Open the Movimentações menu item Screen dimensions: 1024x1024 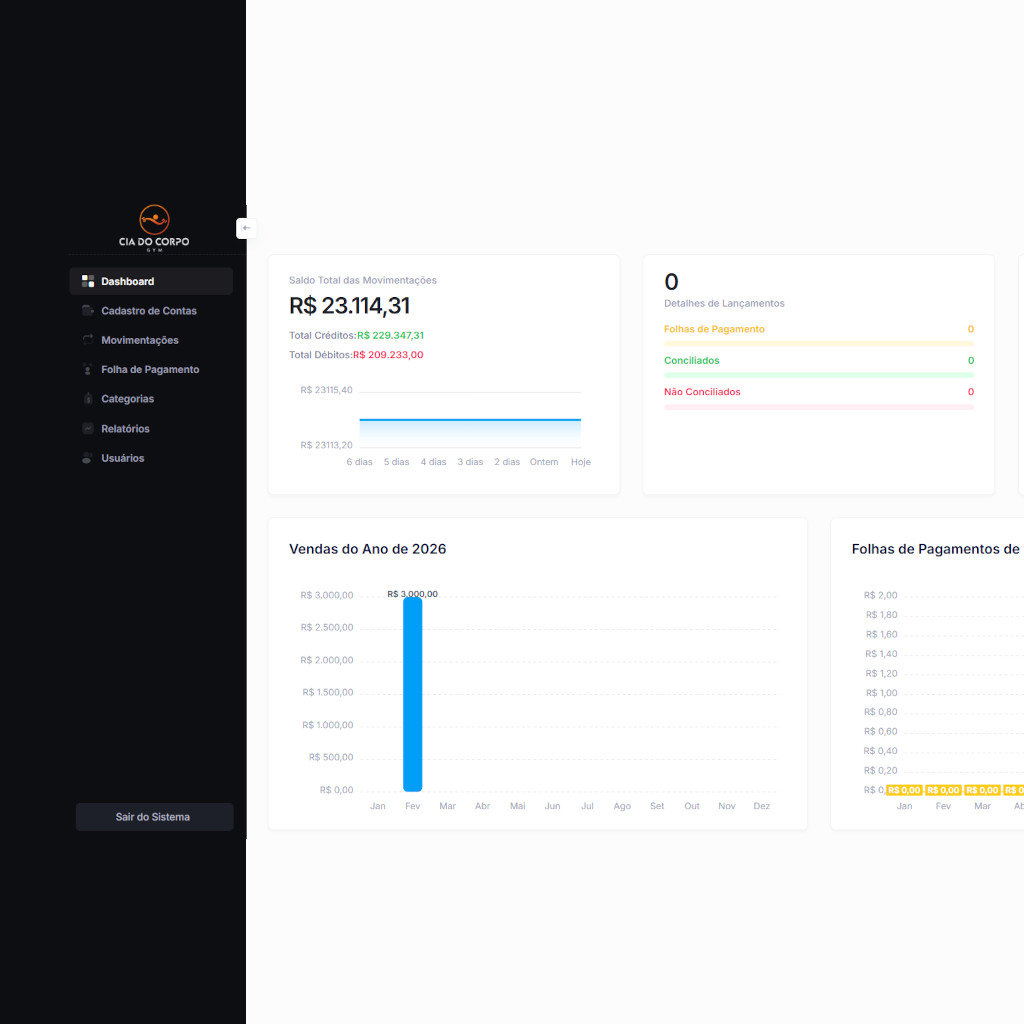(x=140, y=340)
